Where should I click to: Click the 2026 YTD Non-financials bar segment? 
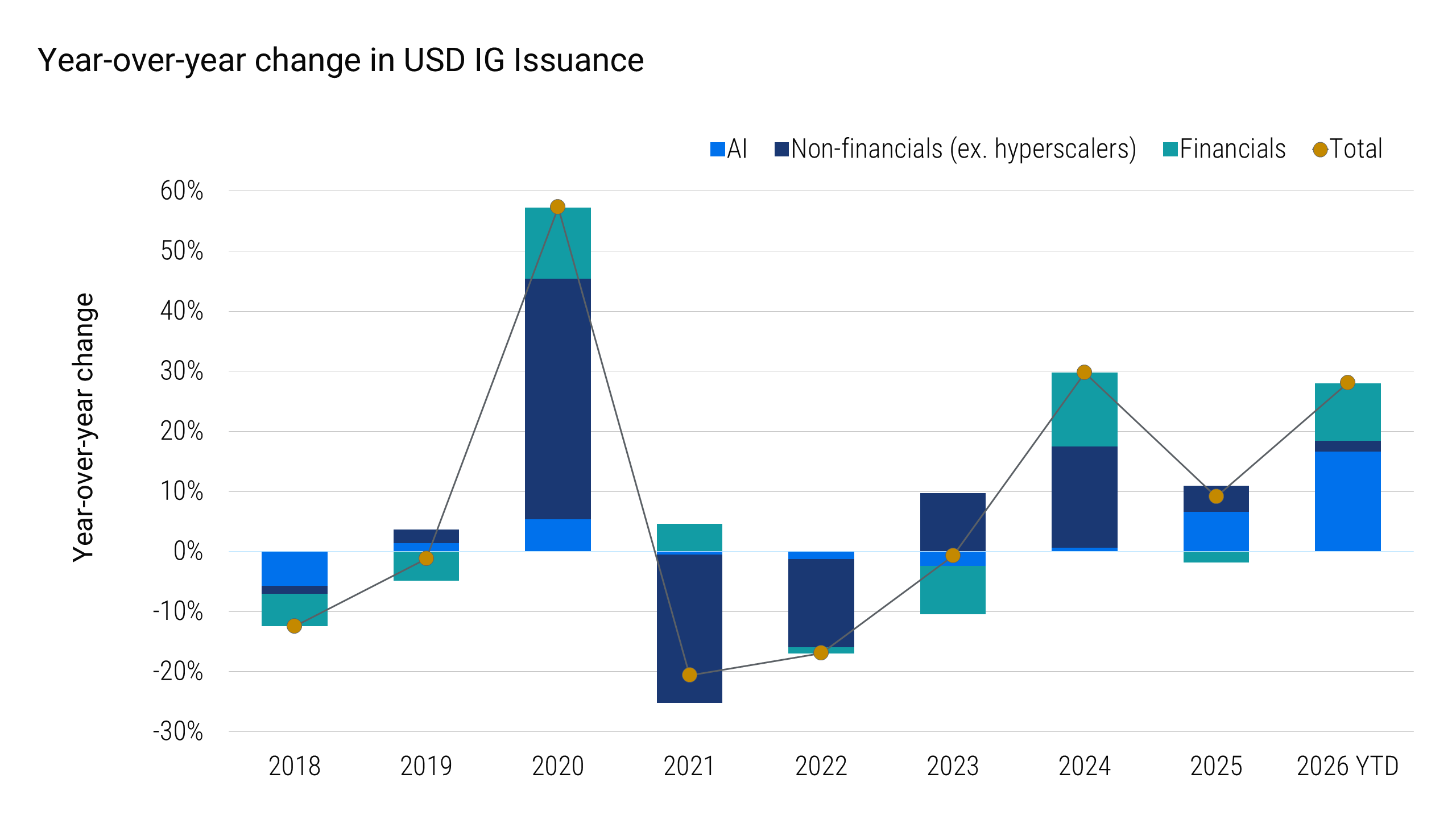[x=1348, y=446]
